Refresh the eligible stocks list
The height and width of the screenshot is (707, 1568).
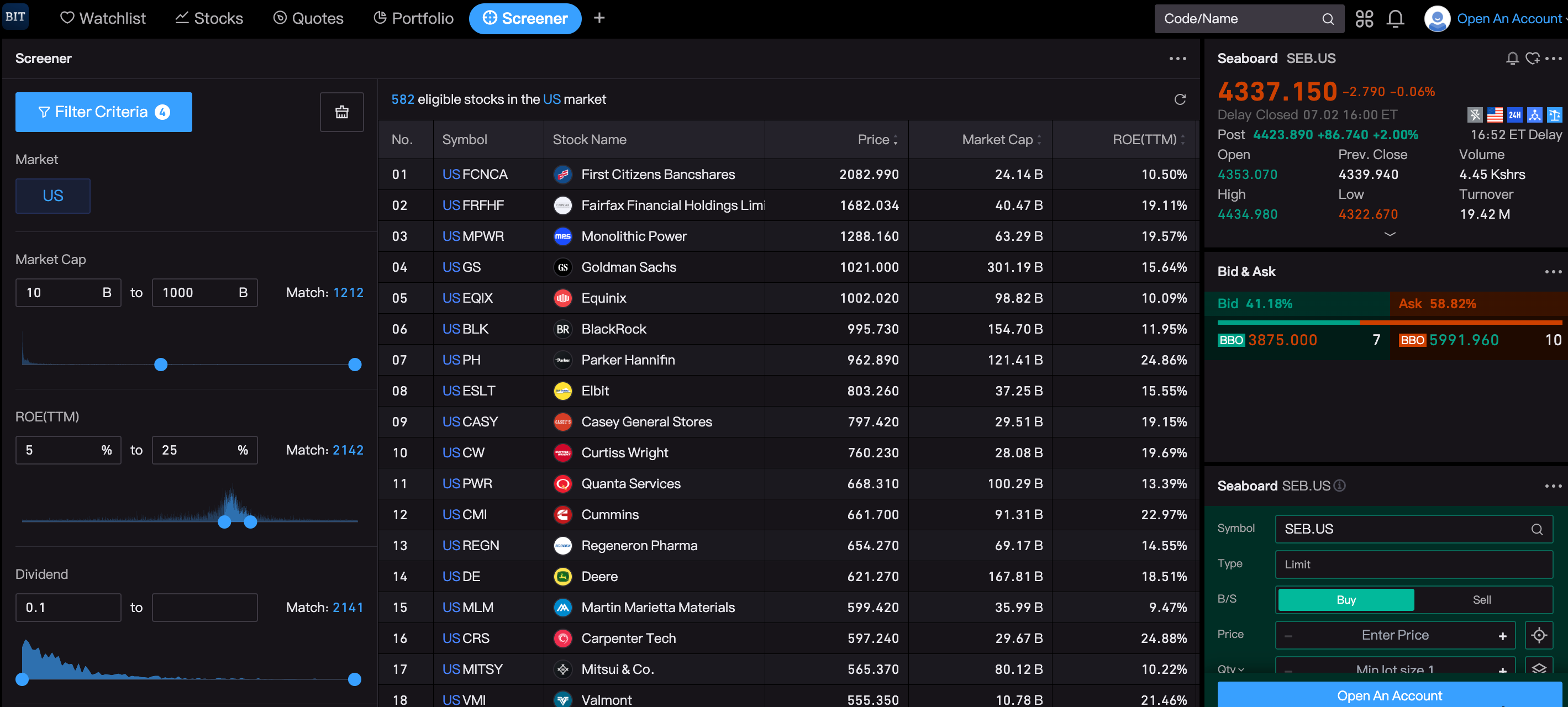click(1180, 99)
